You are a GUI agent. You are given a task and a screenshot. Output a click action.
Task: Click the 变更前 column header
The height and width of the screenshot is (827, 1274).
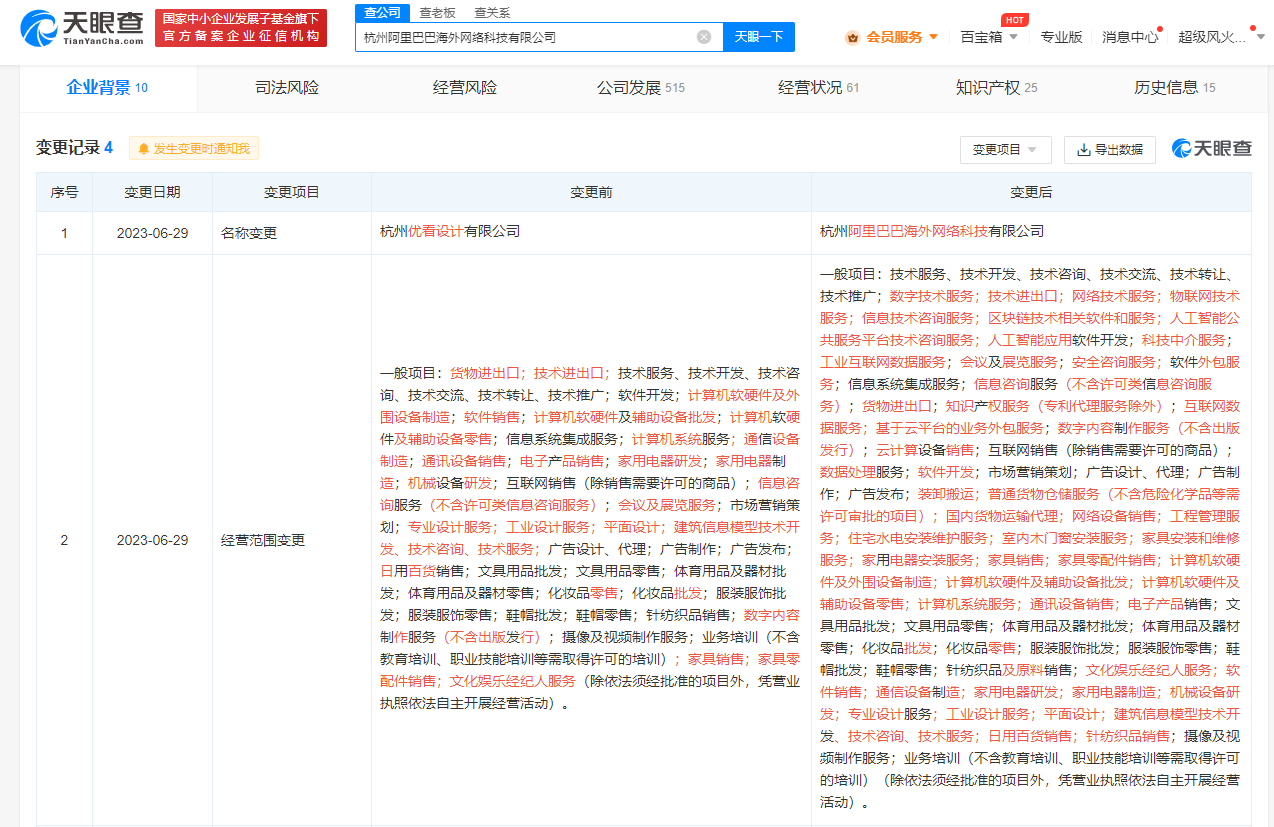[x=591, y=192]
